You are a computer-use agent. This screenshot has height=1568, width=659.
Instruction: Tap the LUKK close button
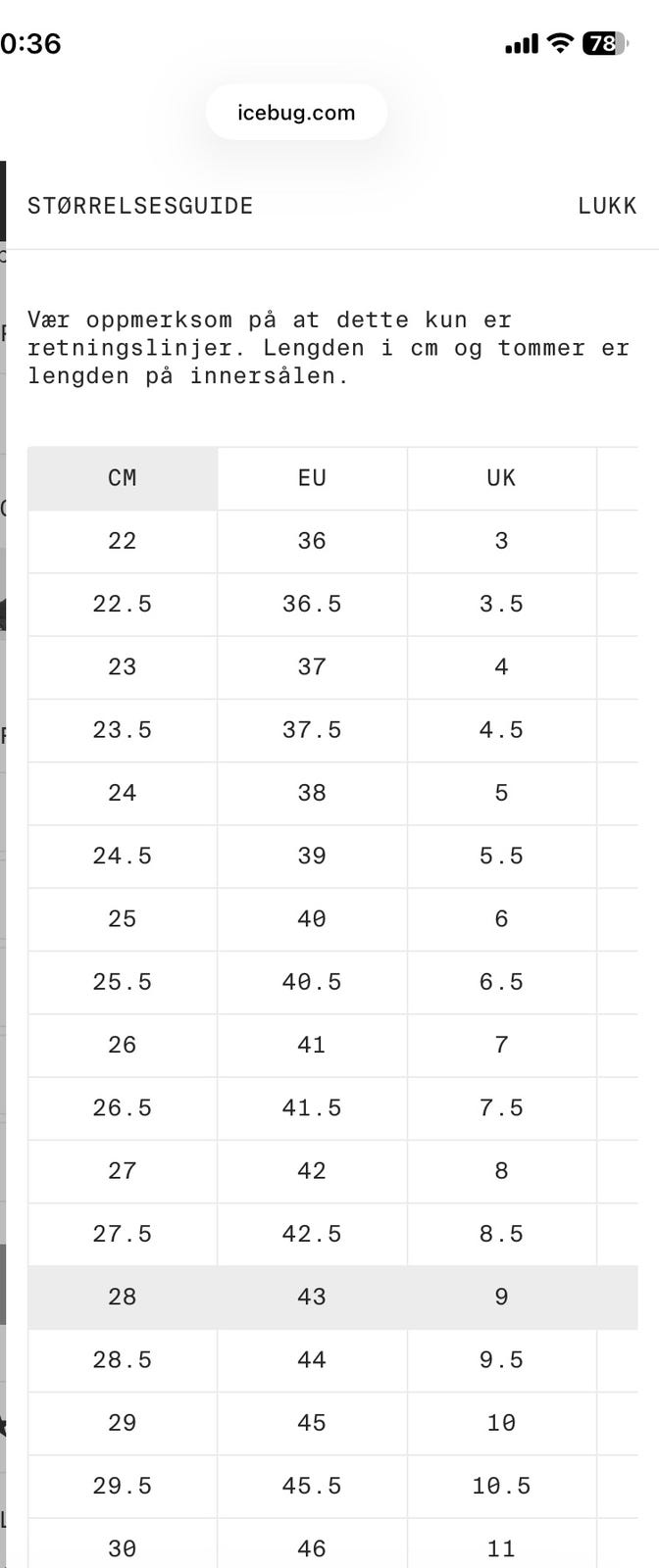point(606,206)
